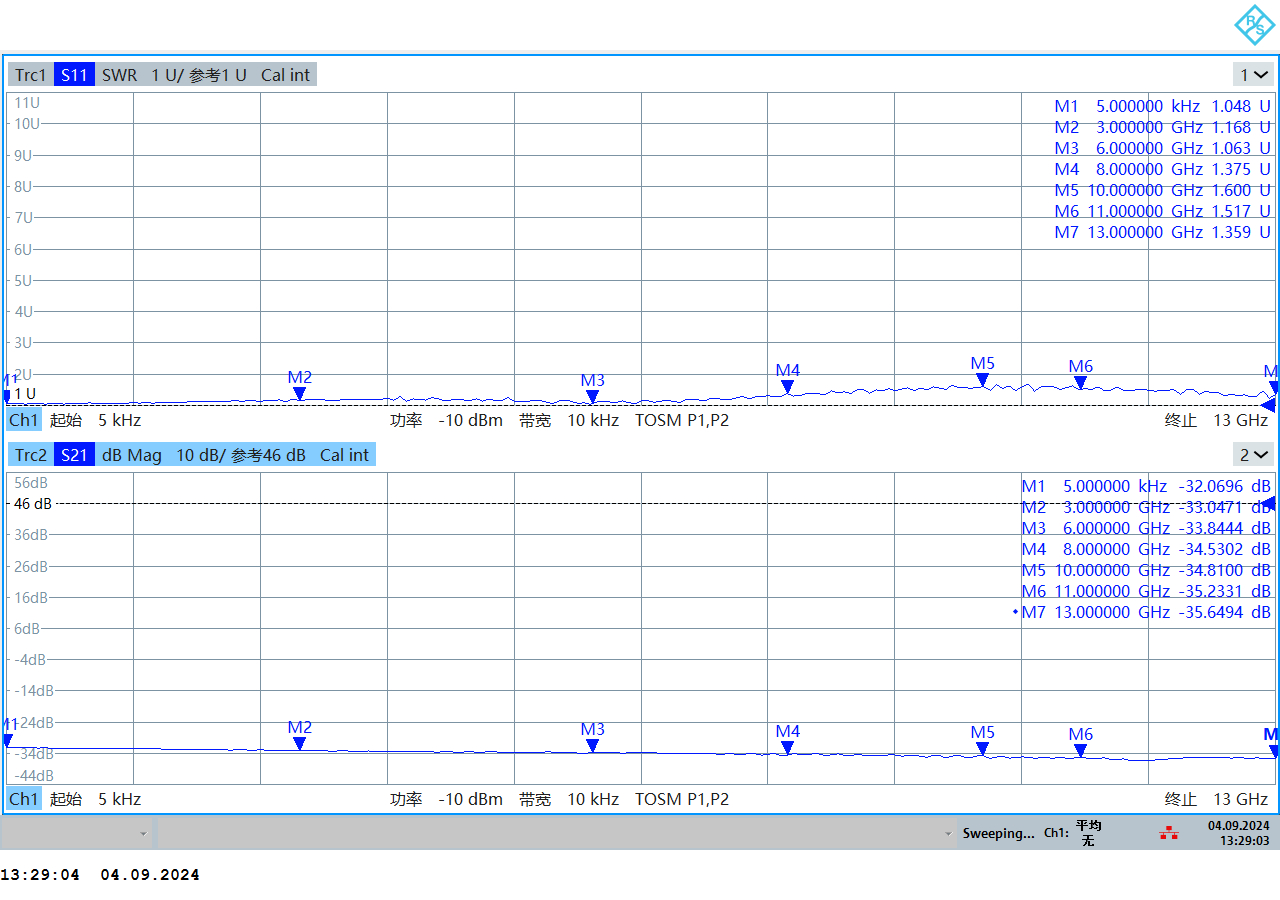Click the SWR format label
The image size is (1280, 900).
[119, 75]
